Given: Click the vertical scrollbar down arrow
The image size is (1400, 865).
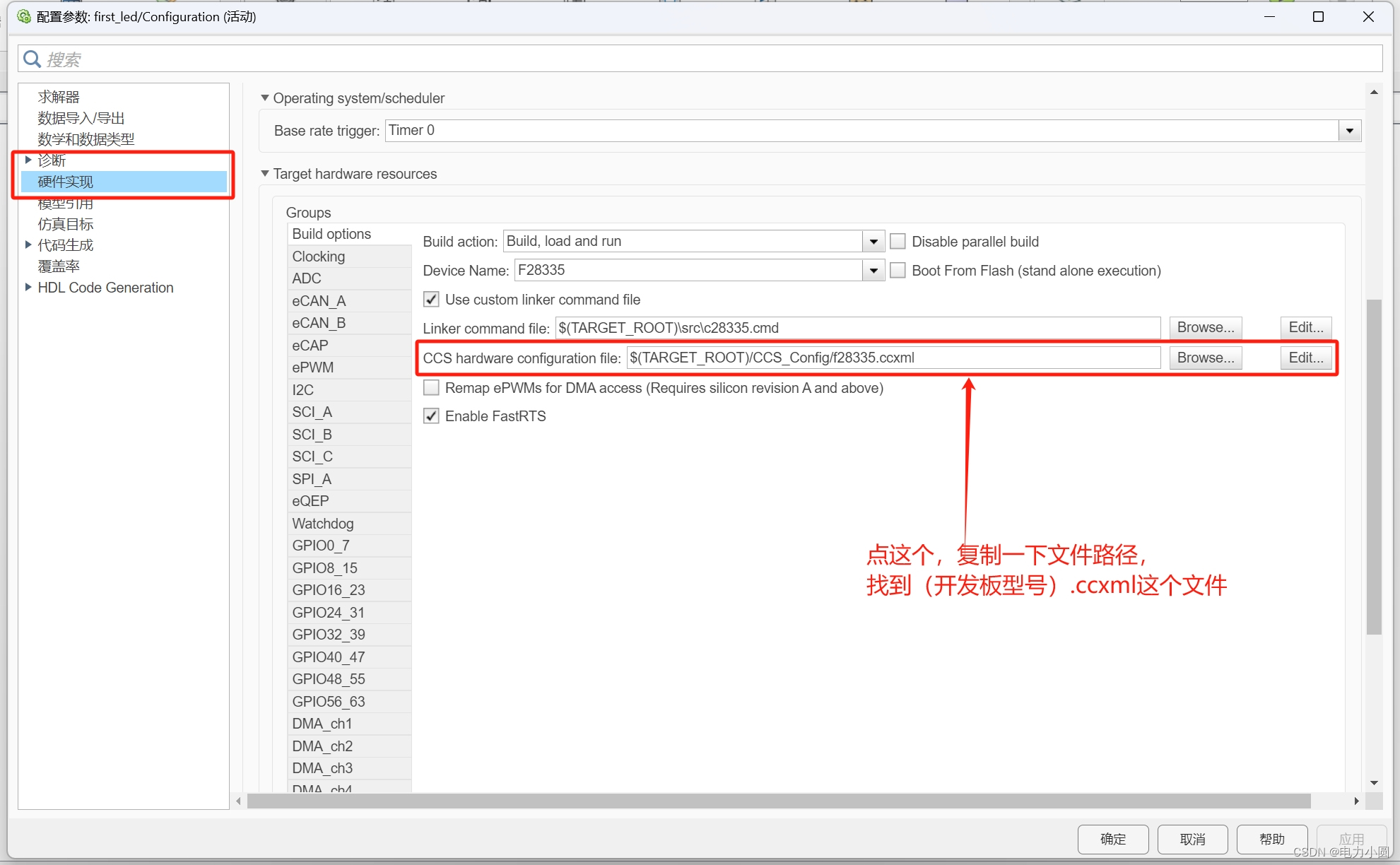Looking at the screenshot, I should click(1374, 782).
